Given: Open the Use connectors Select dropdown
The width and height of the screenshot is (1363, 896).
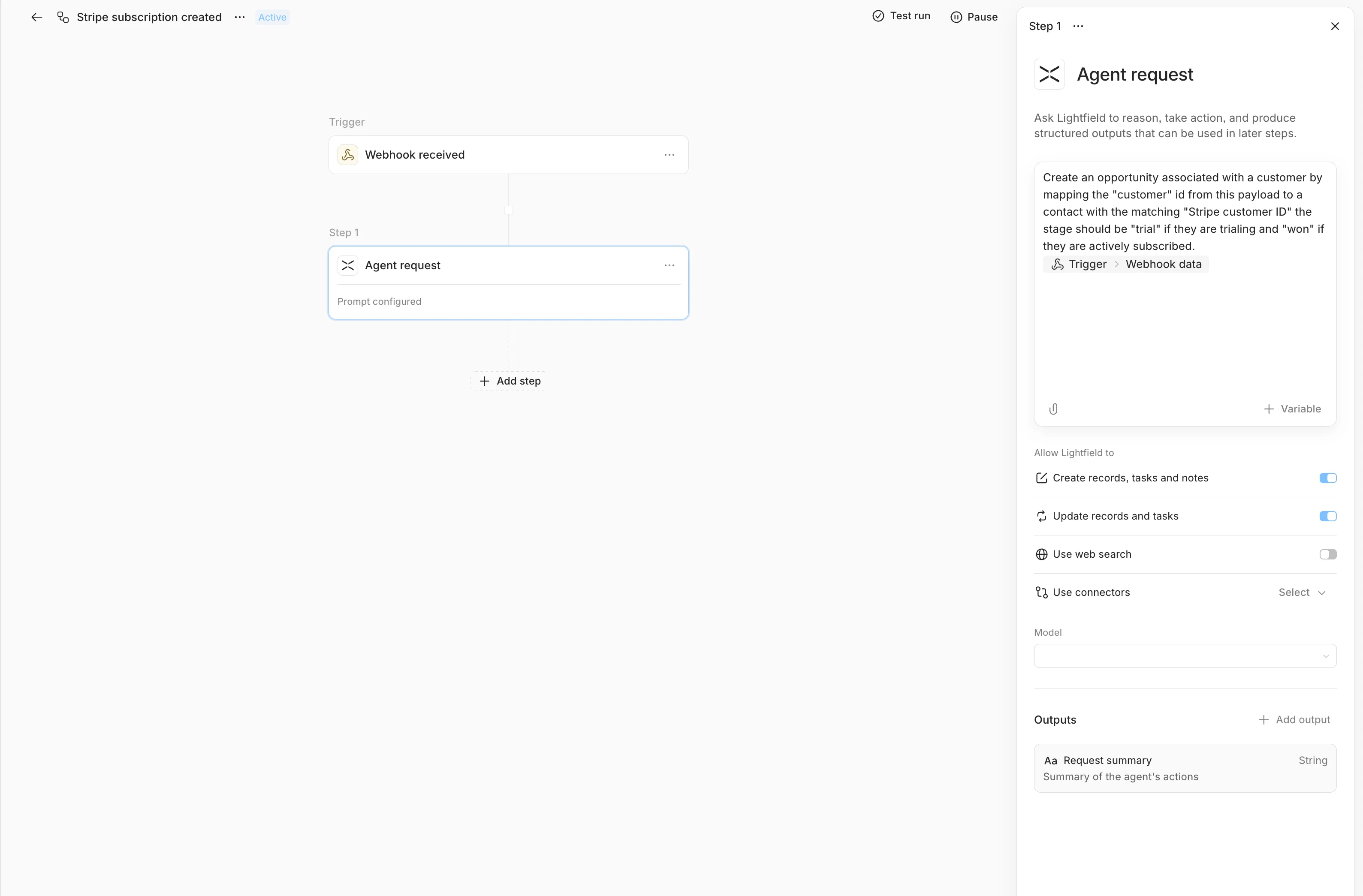Looking at the screenshot, I should [1302, 592].
